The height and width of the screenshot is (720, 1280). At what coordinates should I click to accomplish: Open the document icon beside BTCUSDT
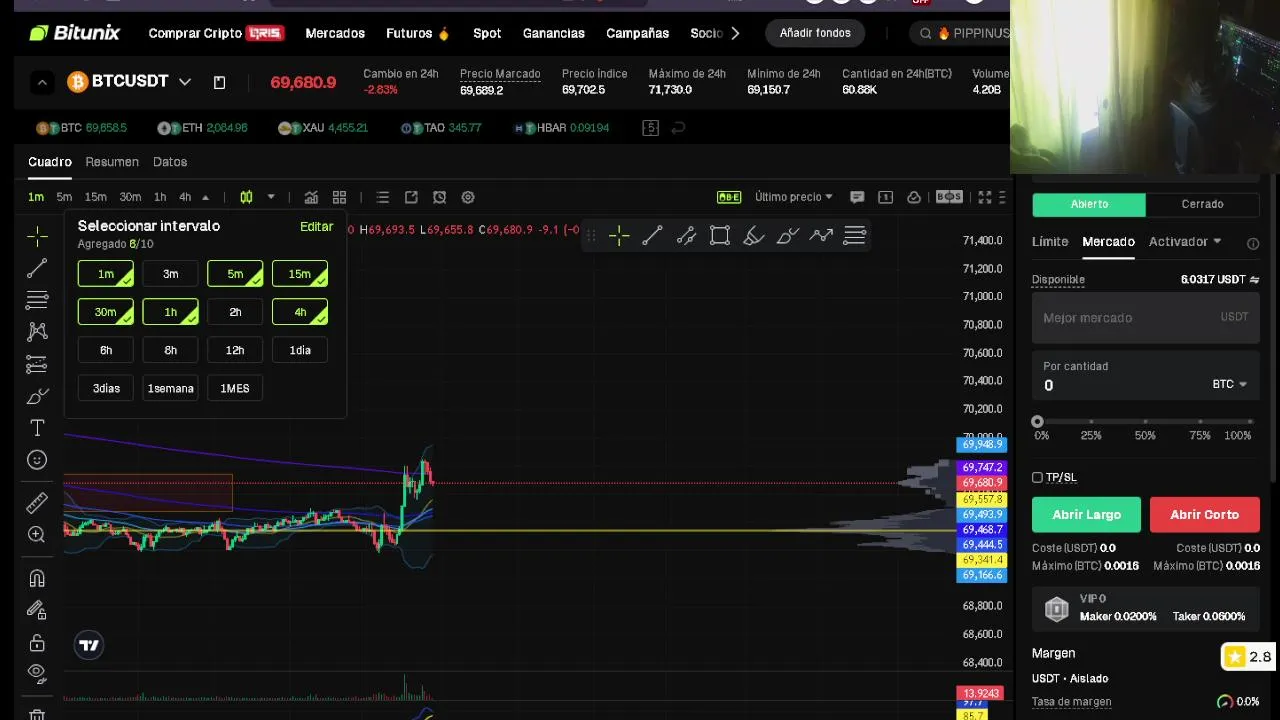(x=219, y=82)
